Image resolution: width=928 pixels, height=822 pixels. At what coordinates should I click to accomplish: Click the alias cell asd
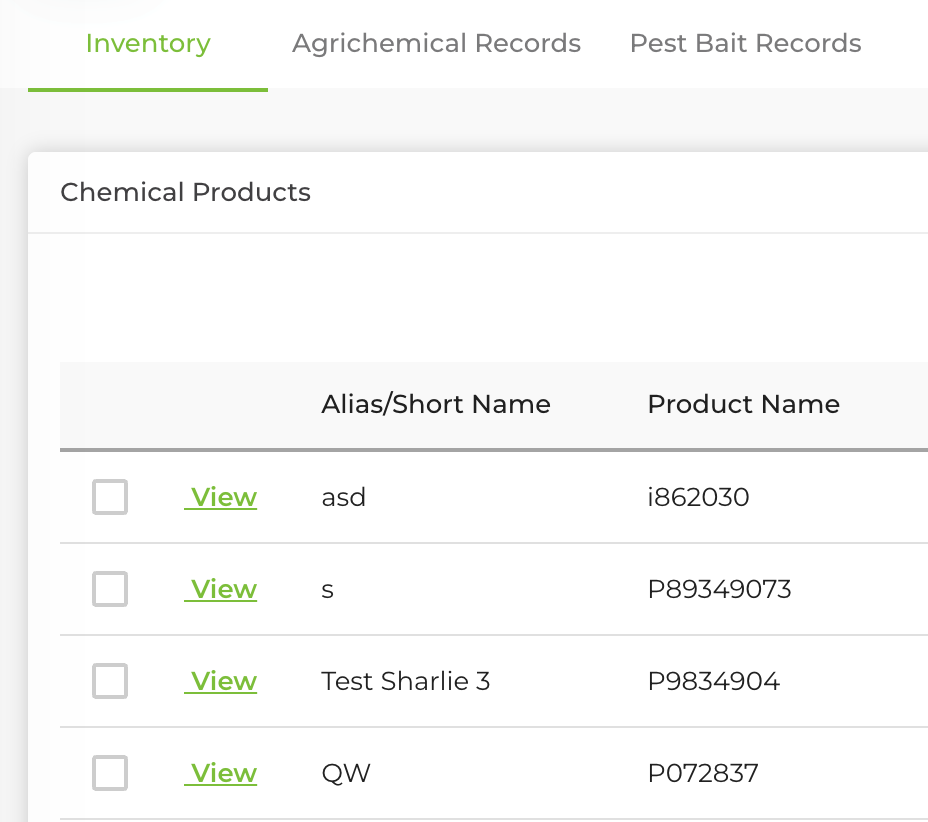[x=343, y=497]
